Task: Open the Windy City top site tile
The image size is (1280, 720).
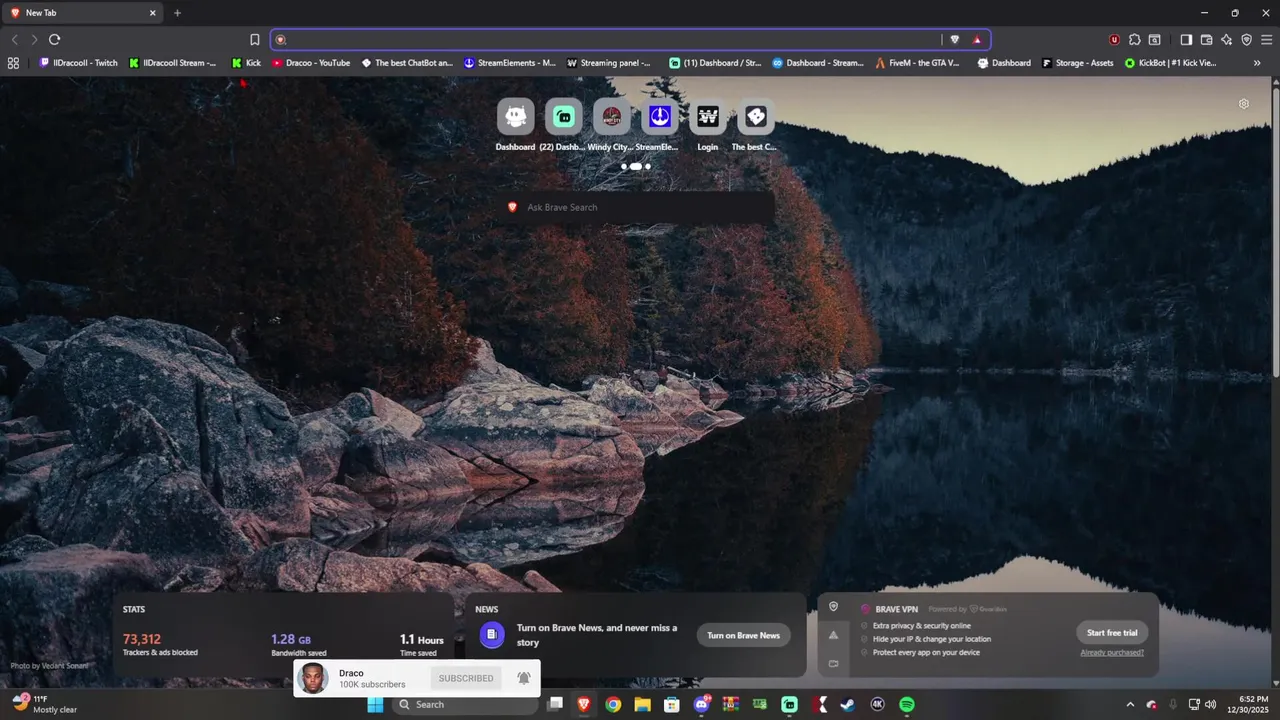Action: pyautogui.click(x=611, y=124)
